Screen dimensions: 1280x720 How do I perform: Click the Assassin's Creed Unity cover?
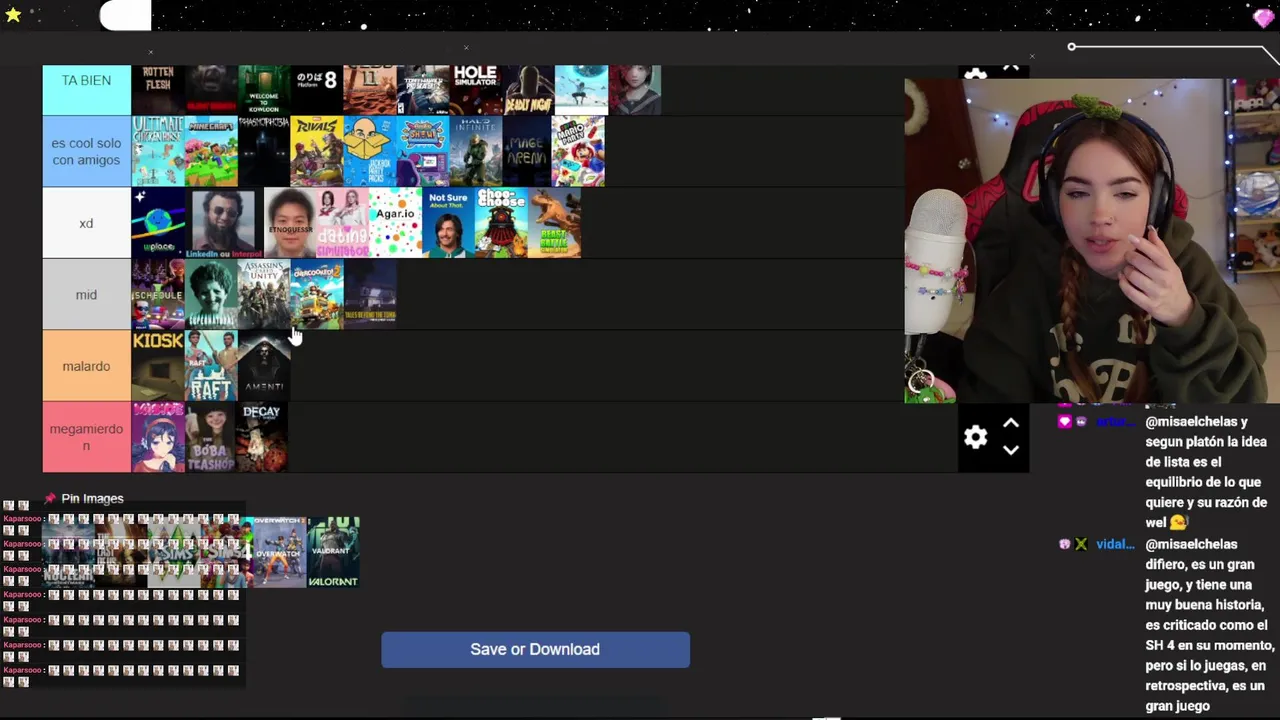pos(264,295)
